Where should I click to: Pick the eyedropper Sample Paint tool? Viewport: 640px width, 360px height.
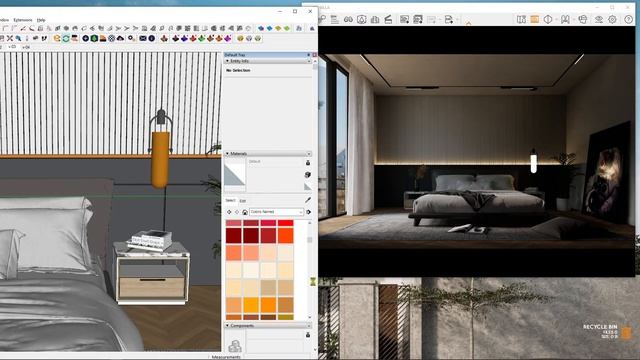pyautogui.click(x=308, y=200)
